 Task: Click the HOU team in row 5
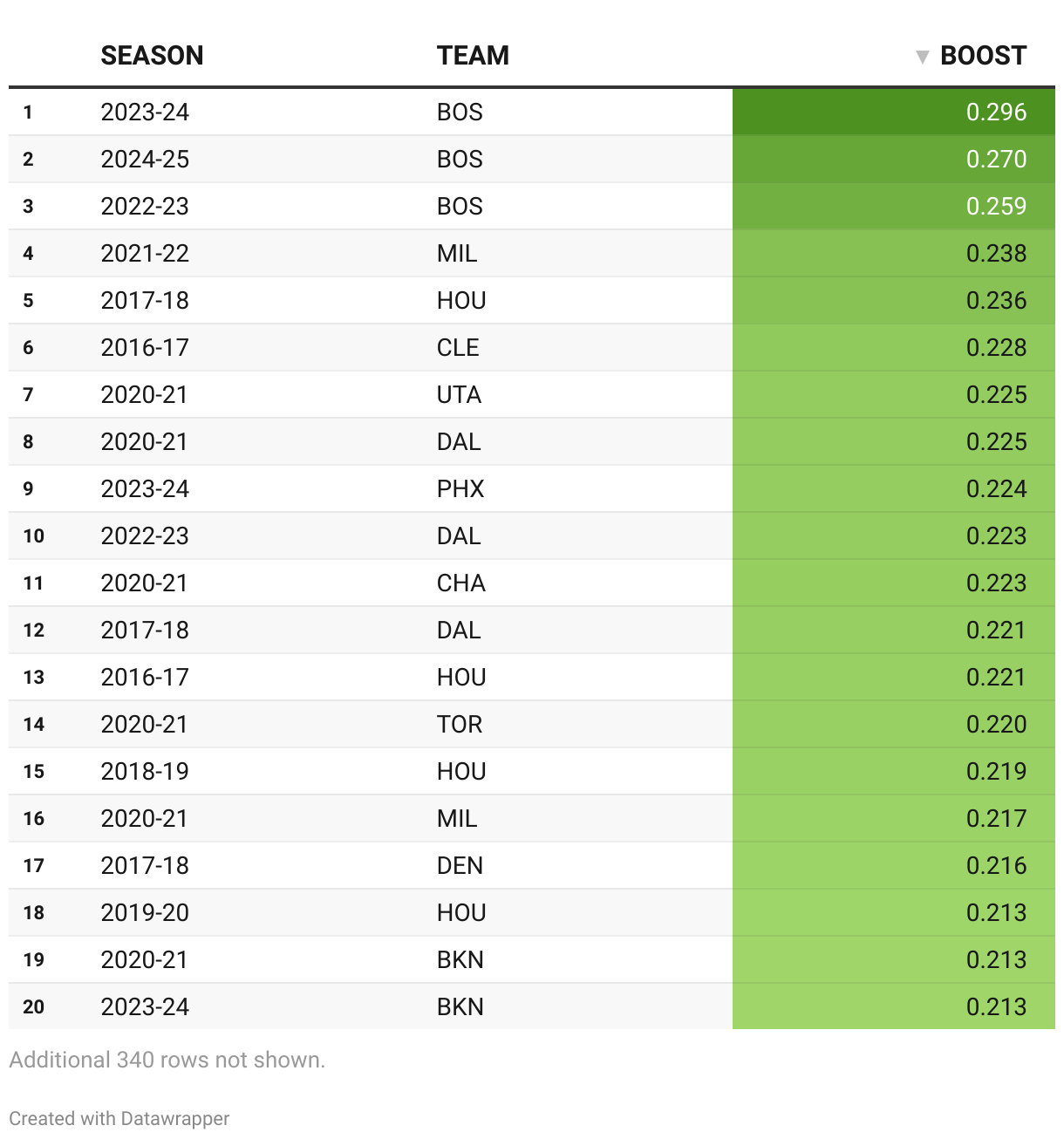click(x=461, y=300)
